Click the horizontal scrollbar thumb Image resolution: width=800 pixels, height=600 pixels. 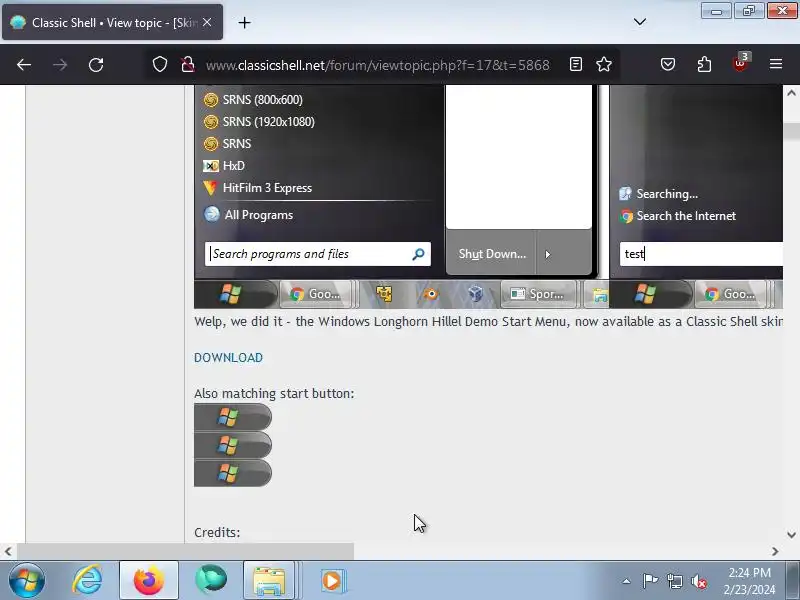coord(185,551)
